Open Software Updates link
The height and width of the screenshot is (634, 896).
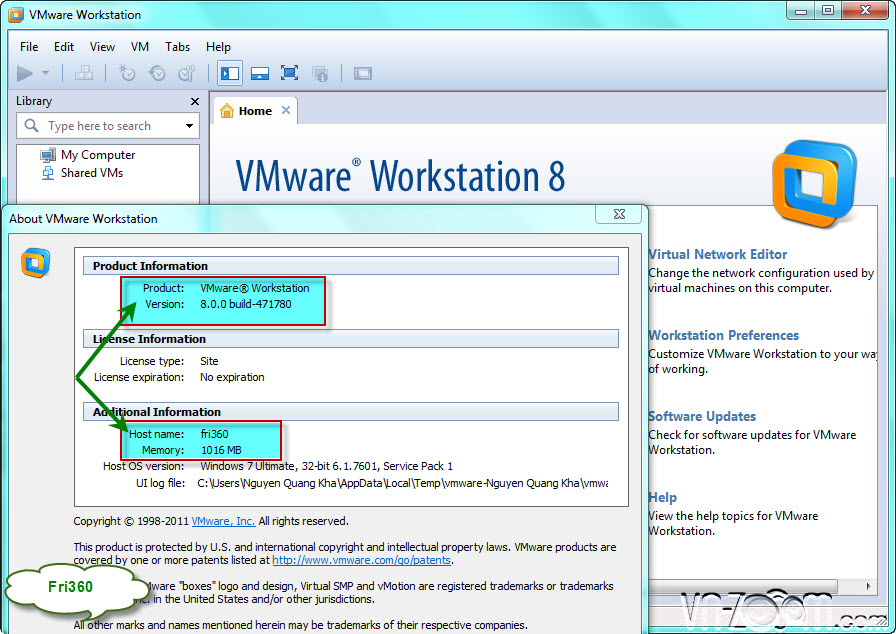702,416
